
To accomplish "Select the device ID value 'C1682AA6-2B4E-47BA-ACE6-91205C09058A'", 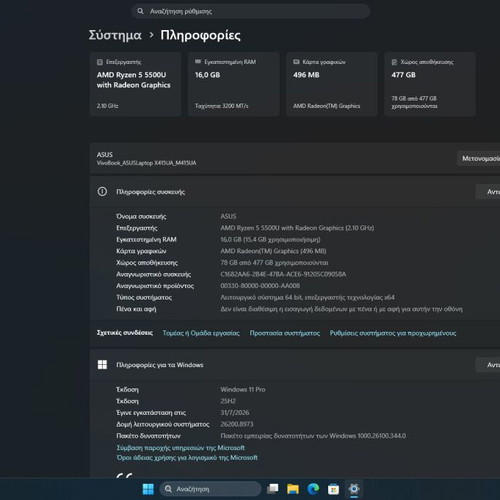I will point(283,274).
